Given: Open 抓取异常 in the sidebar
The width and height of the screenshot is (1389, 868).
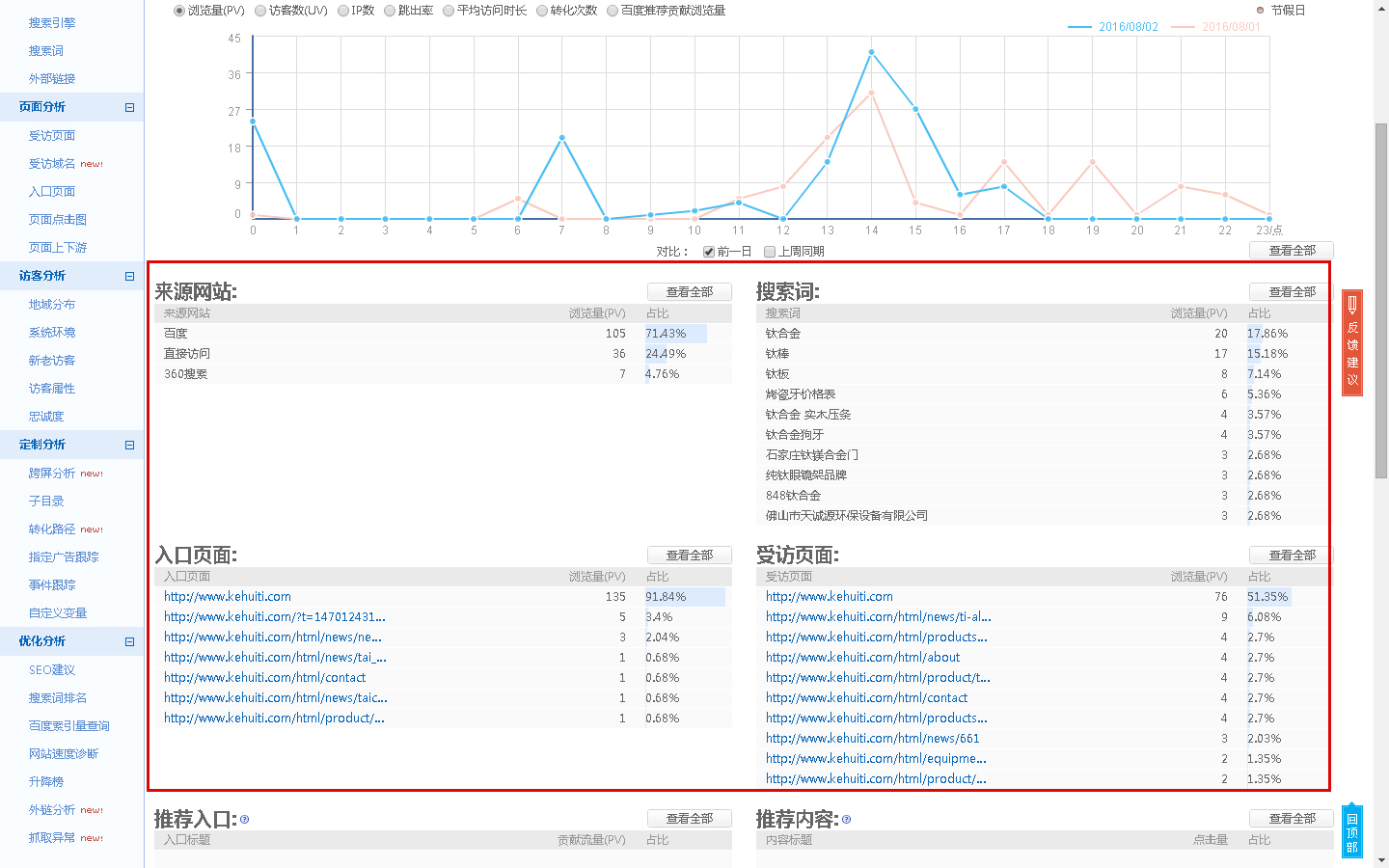Looking at the screenshot, I should point(52,838).
